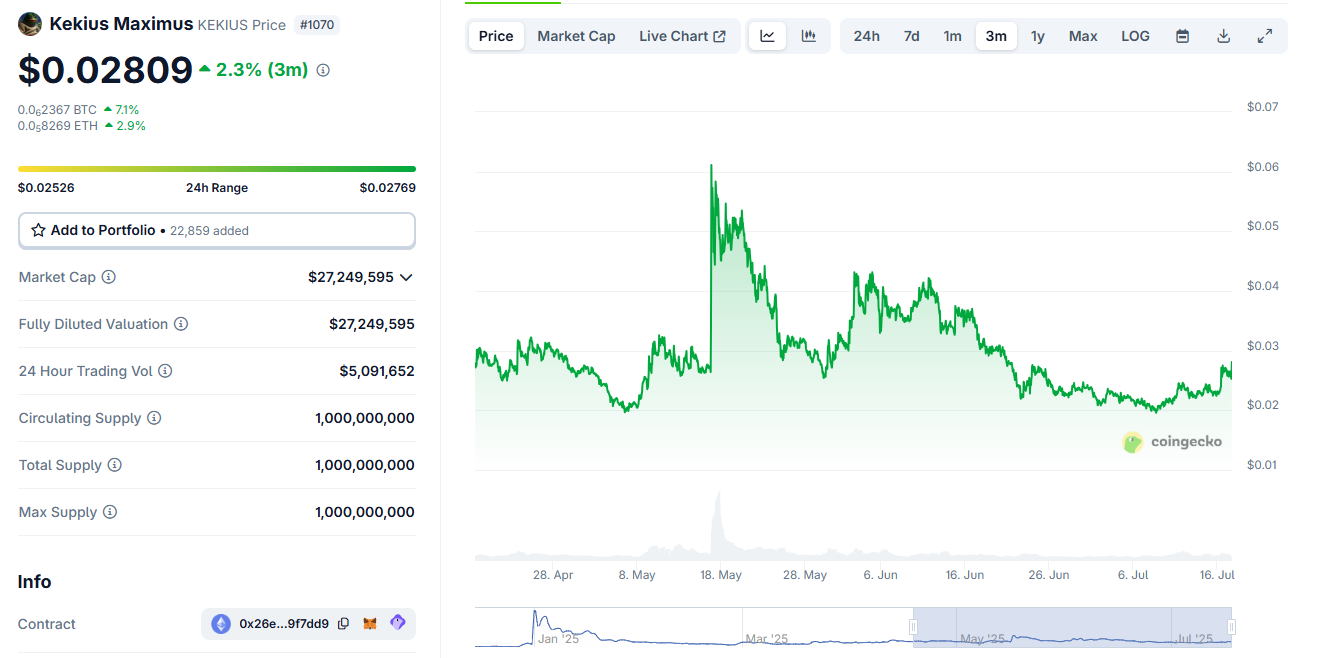Toggle LOG scale on the chart
The height and width of the screenshot is (658, 1323).
coord(1134,35)
